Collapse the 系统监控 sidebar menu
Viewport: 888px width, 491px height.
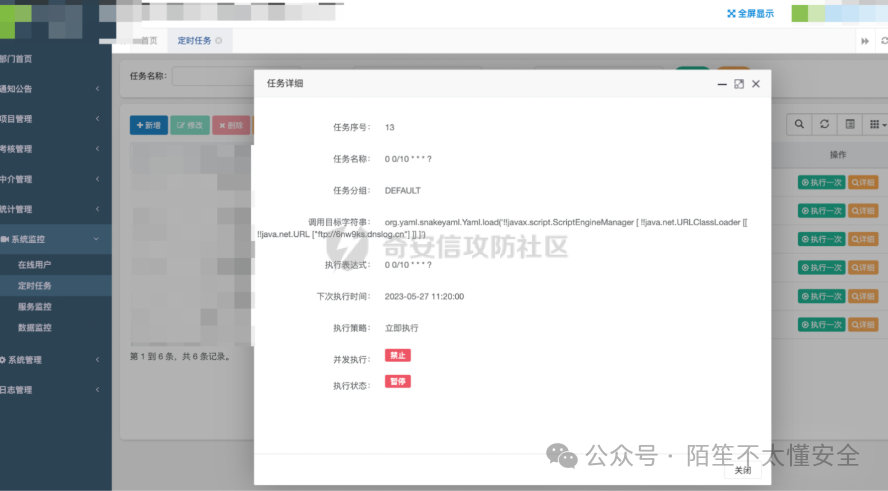tap(56, 239)
